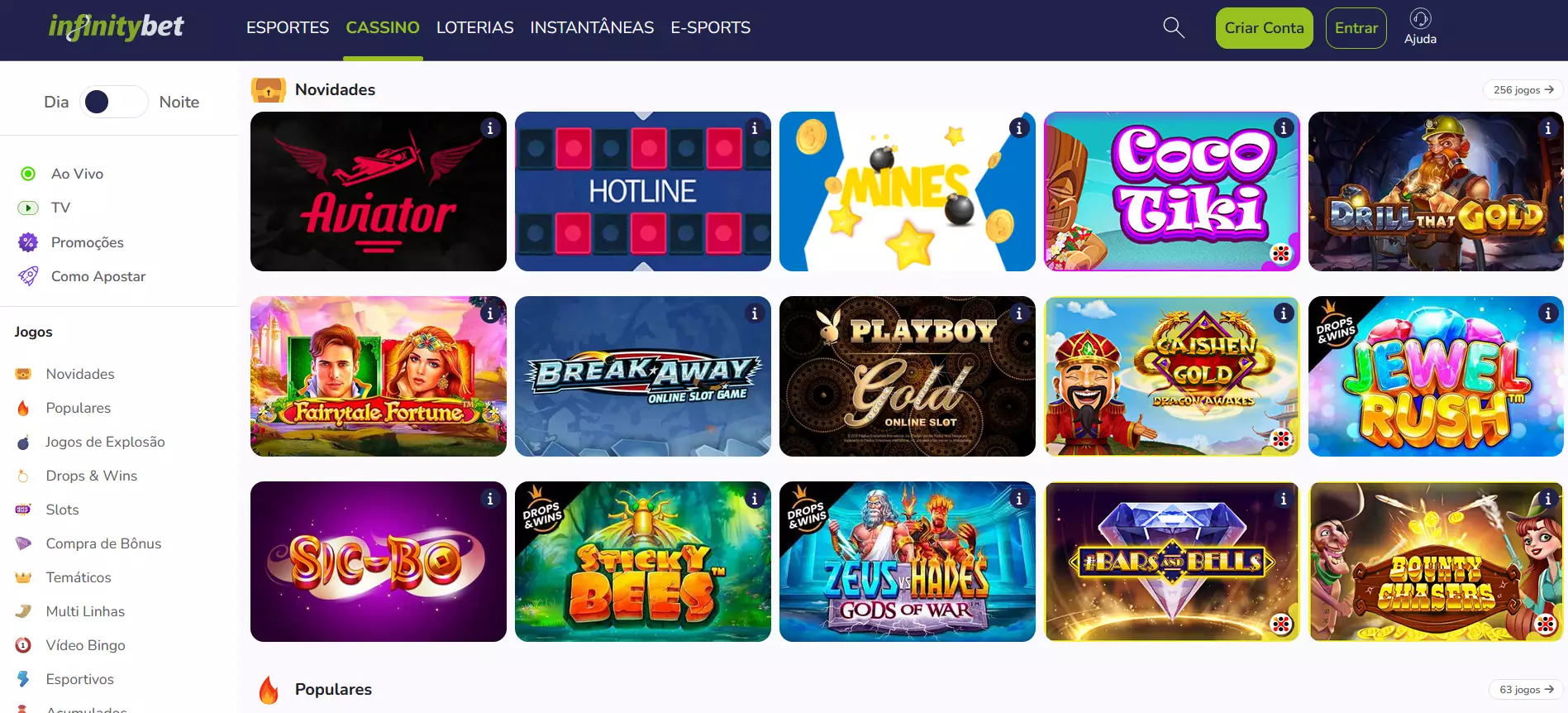Screen dimensions: 1568x713
Task: Switch to the LOTERIAS tab
Action: (475, 28)
